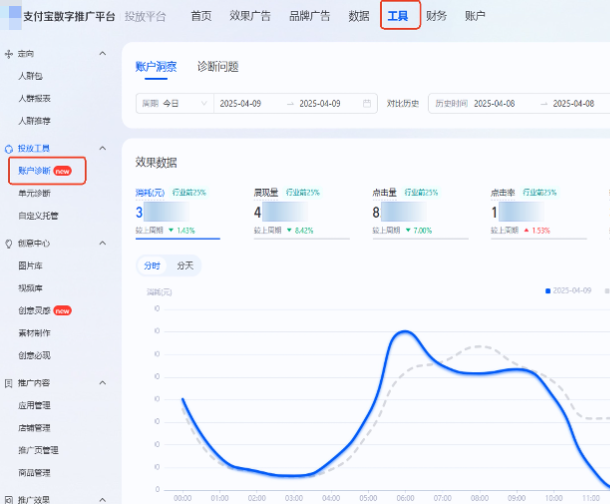The image size is (610, 504).
Task: Select the 点击量 metric card
Action: point(420,212)
